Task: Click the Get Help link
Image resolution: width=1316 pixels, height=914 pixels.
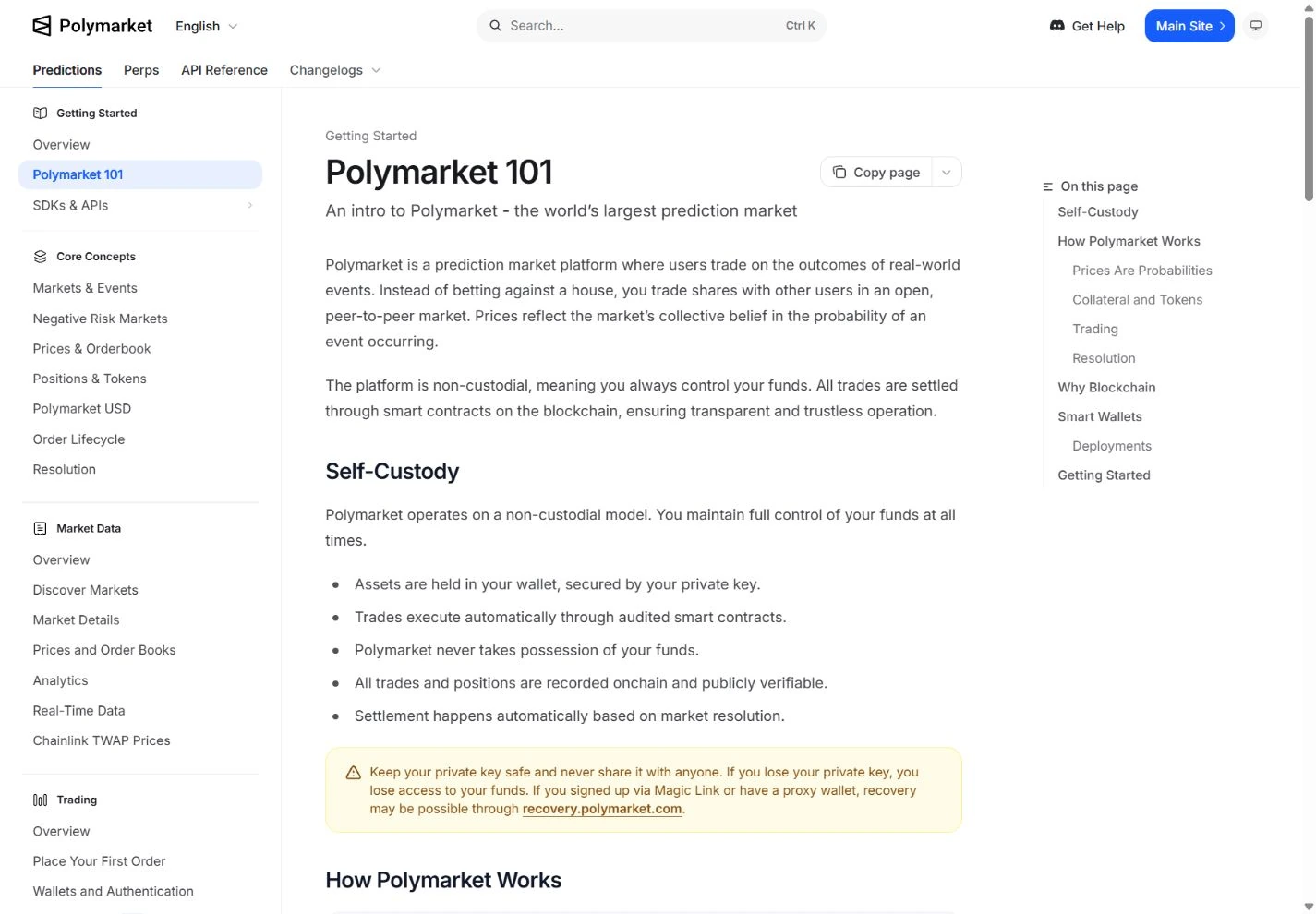Action: click(1088, 26)
